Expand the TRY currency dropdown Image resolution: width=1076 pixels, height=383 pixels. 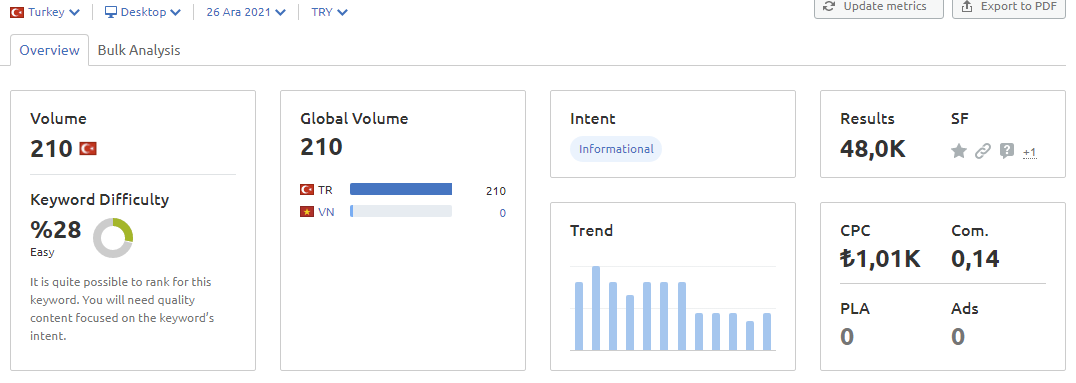pos(329,12)
